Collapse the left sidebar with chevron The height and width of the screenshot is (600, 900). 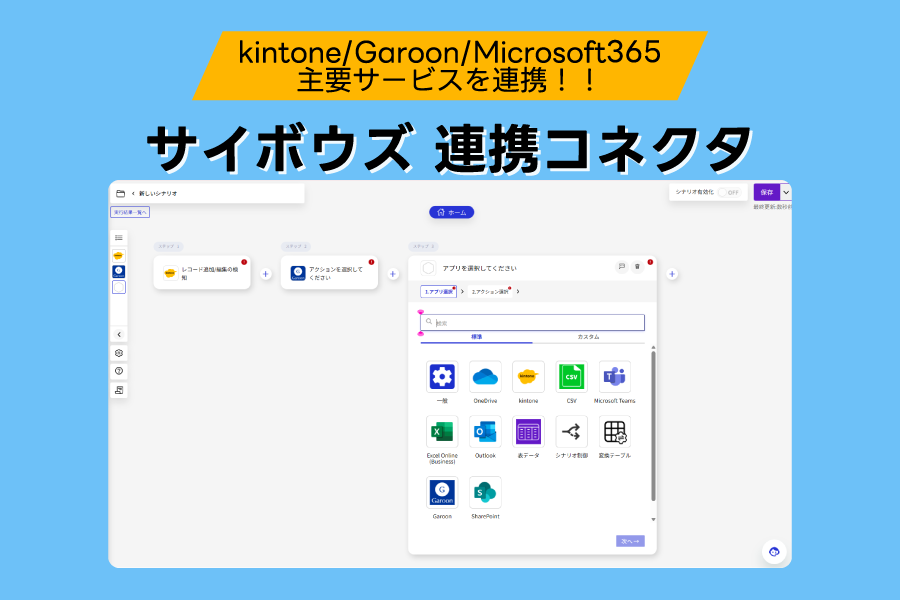point(119,335)
